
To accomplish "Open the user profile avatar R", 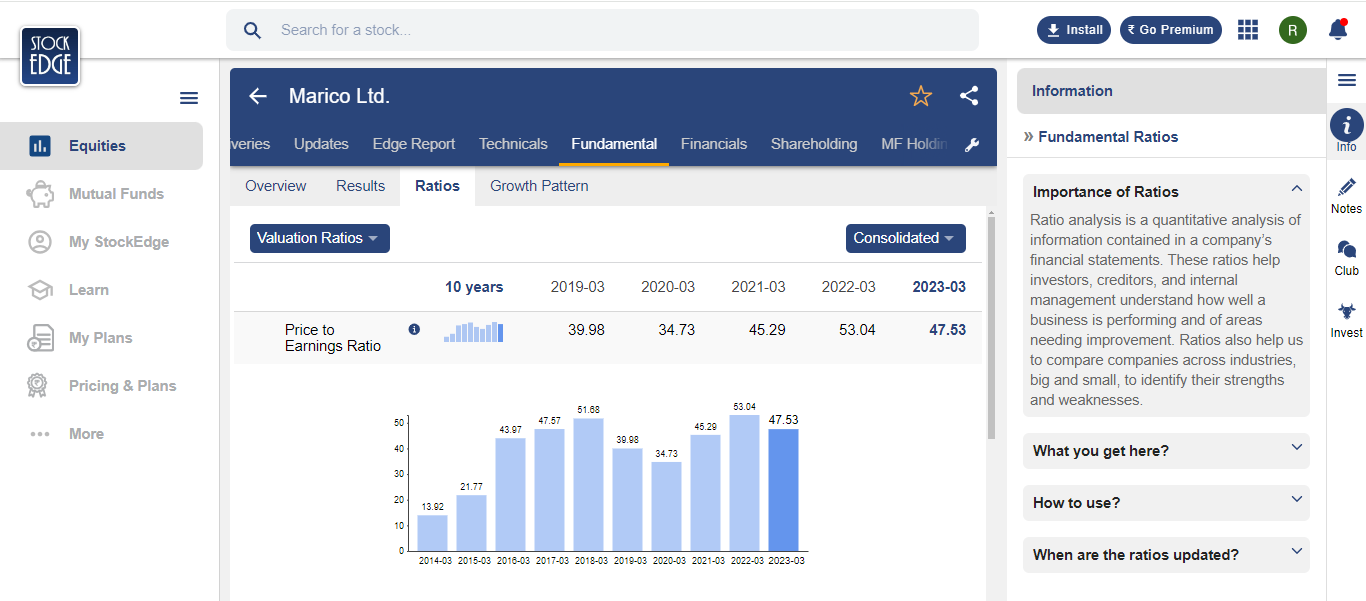I will 1293,30.
